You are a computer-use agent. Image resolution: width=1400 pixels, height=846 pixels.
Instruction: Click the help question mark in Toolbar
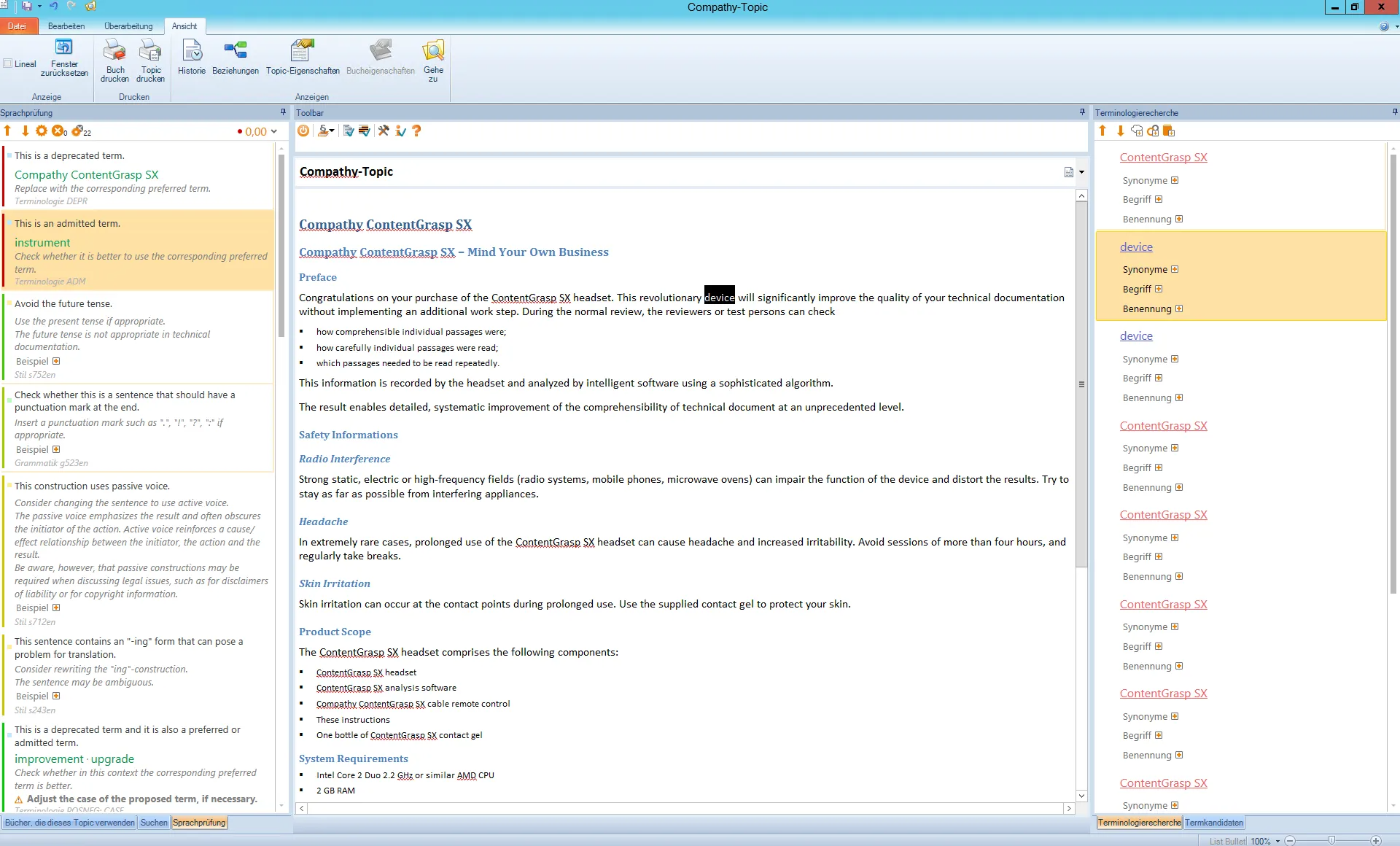point(416,131)
